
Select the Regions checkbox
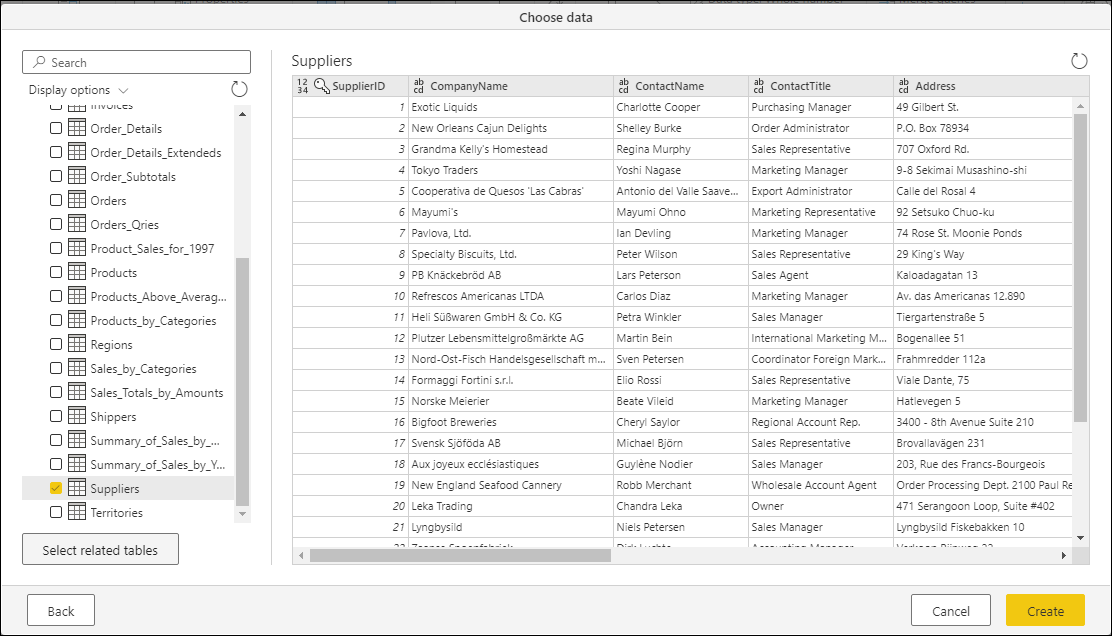(x=56, y=344)
